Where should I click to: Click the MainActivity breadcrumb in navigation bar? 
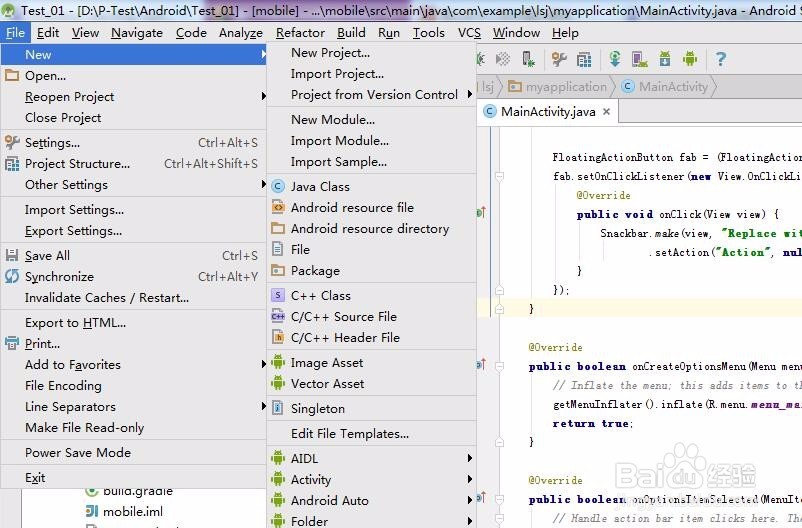665,86
